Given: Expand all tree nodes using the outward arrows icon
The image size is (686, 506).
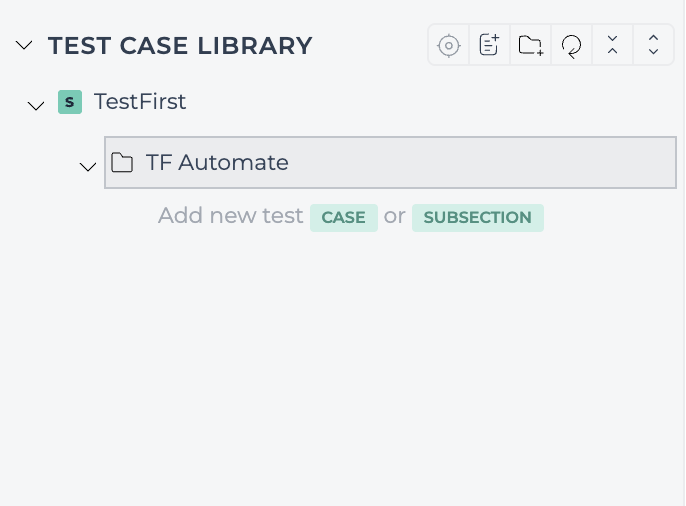Looking at the screenshot, I should click(653, 45).
